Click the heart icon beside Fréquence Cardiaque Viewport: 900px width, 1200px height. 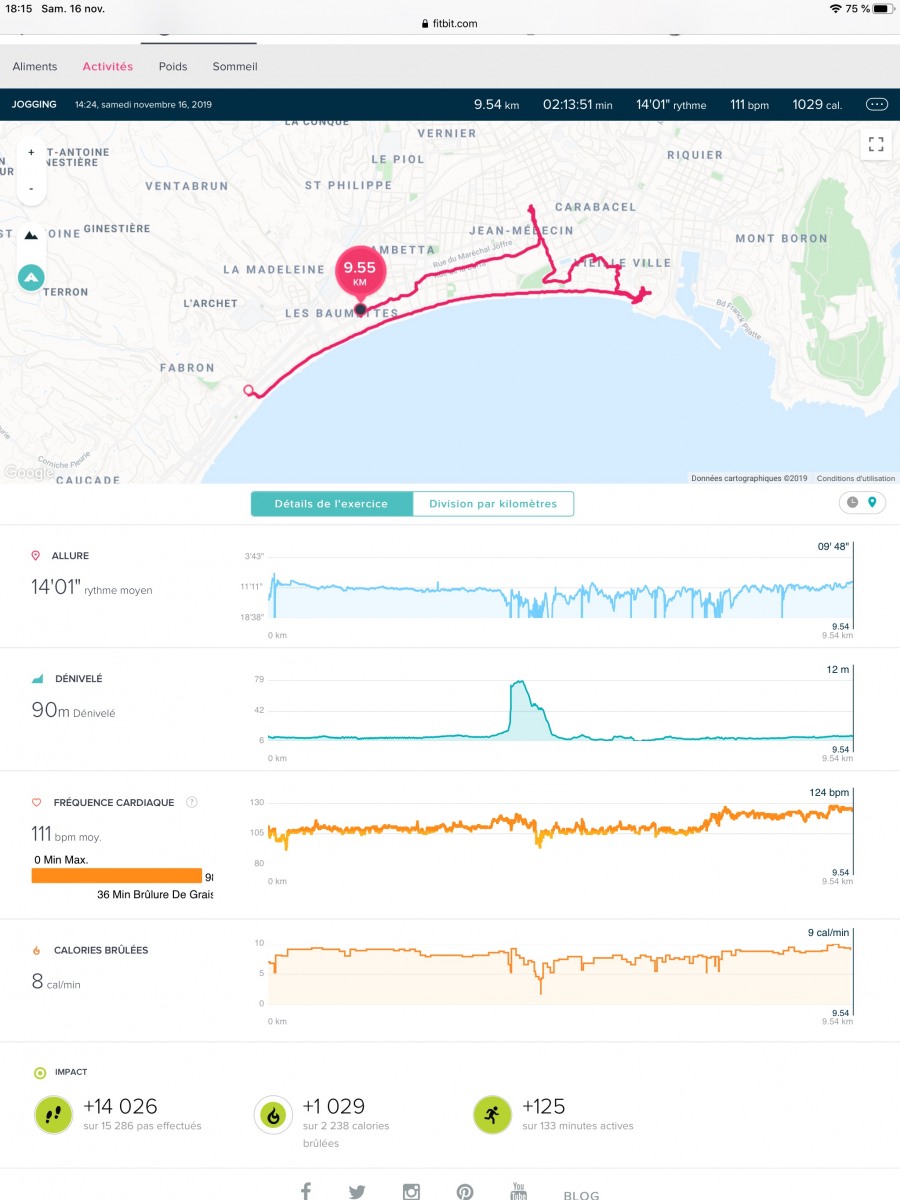pyautogui.click(x=37, y=802)
